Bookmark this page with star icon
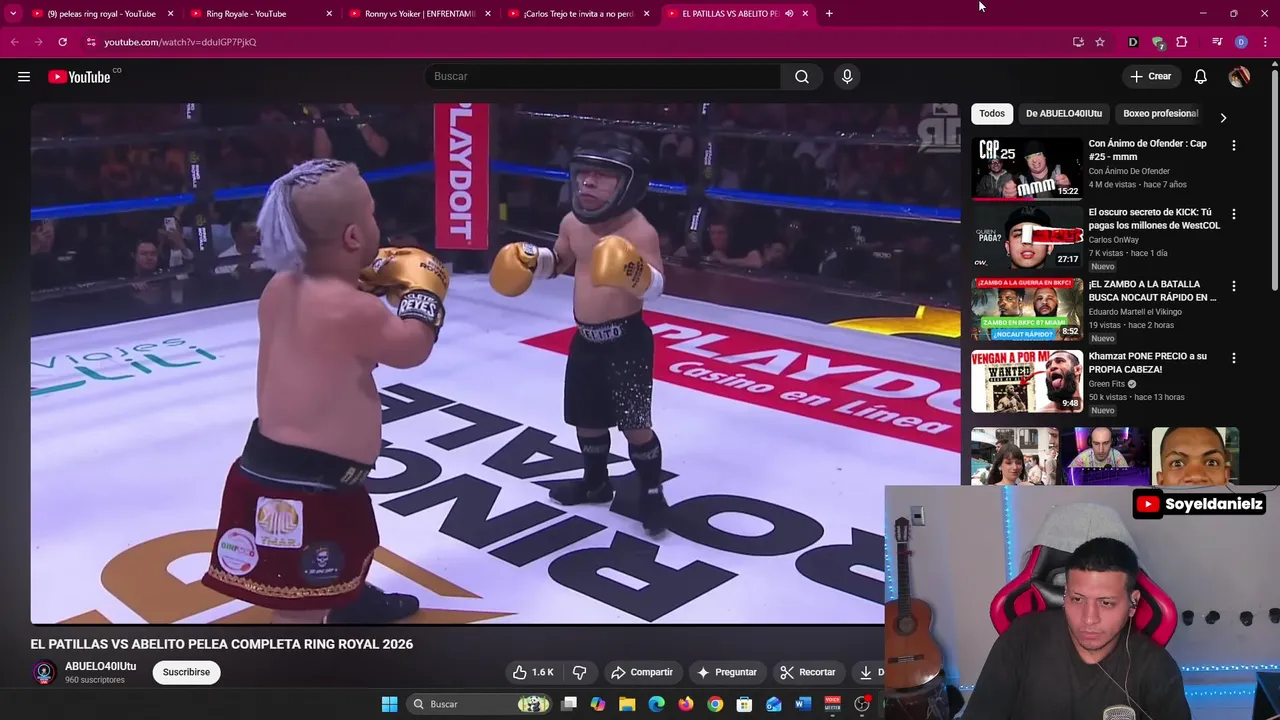The width and height of the screenshot is (1280, 720). click(1100, 42)
